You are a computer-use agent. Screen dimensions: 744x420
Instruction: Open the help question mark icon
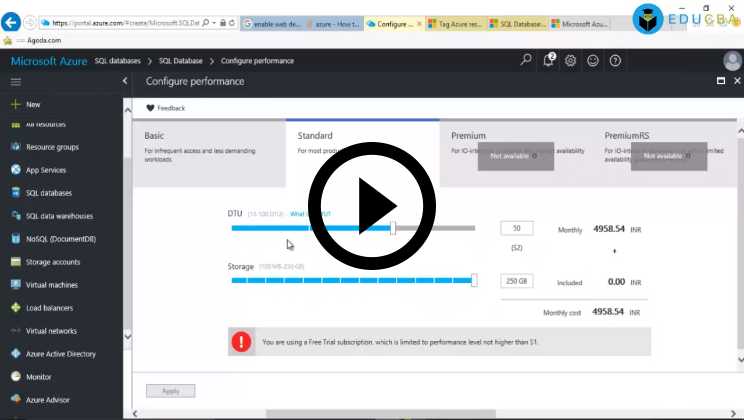[615, 61]
